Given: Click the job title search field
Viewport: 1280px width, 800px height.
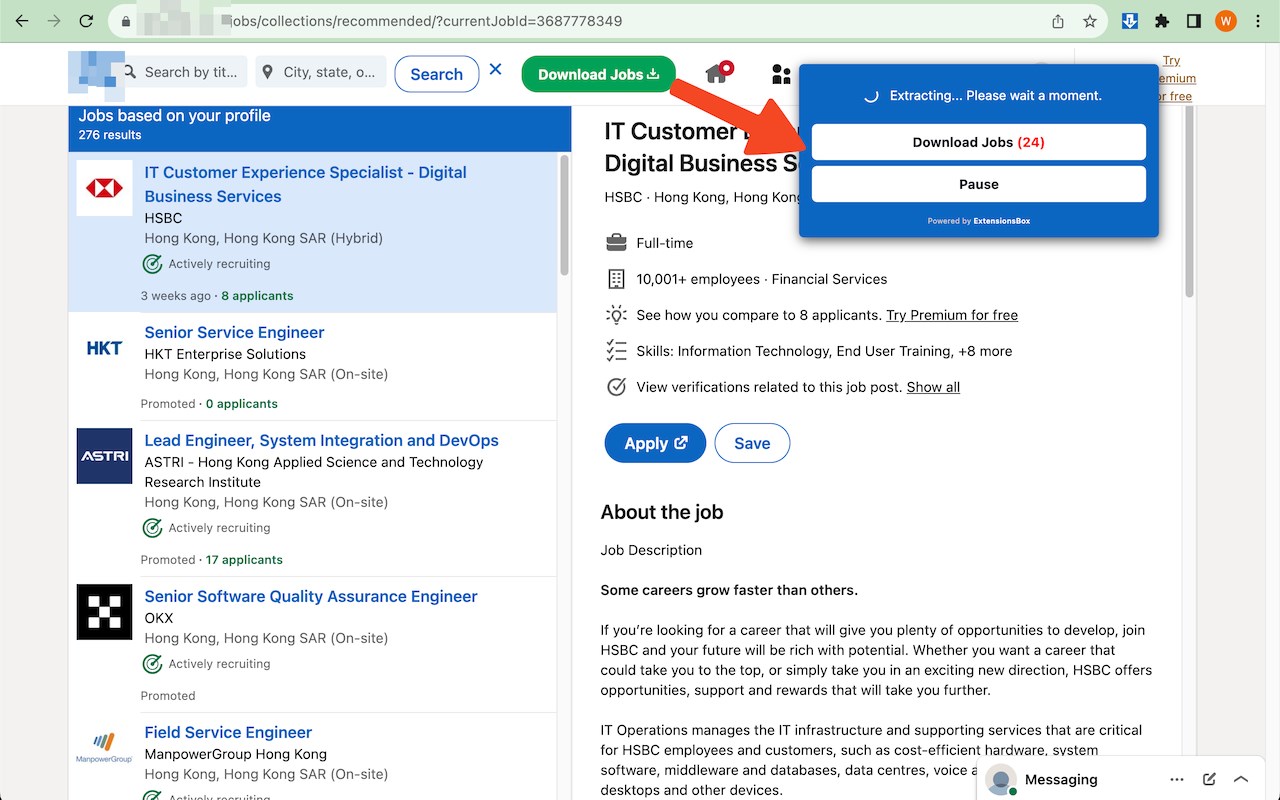Looking at the screenshot, I should coord(190,72).
